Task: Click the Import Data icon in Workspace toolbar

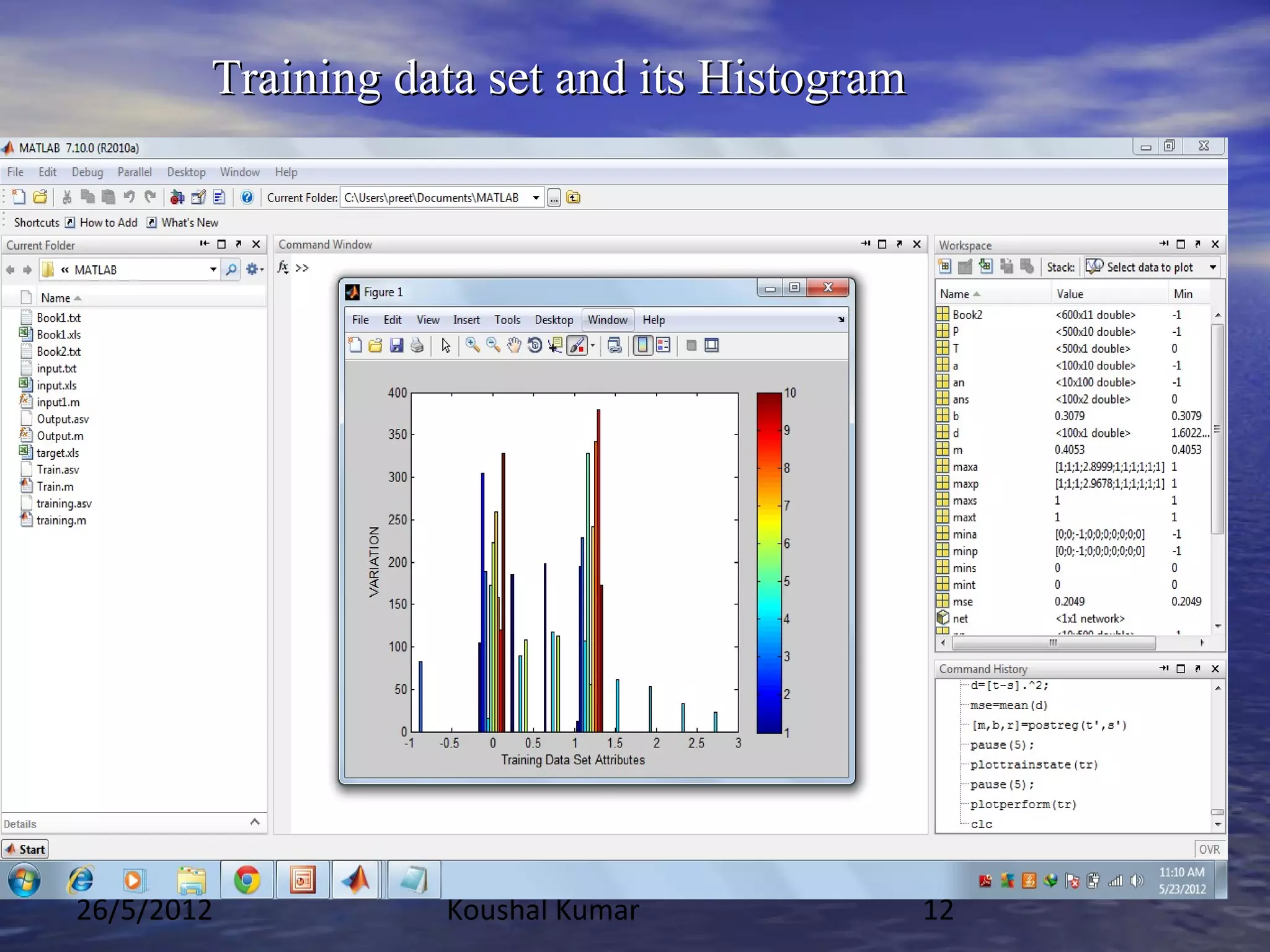Action: [985, 267]
